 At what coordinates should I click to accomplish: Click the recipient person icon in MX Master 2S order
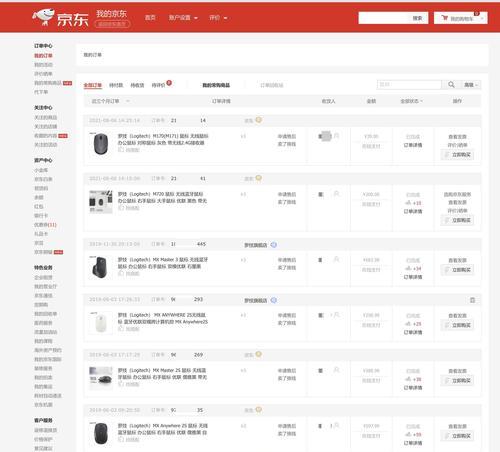[x=337, y=370]
